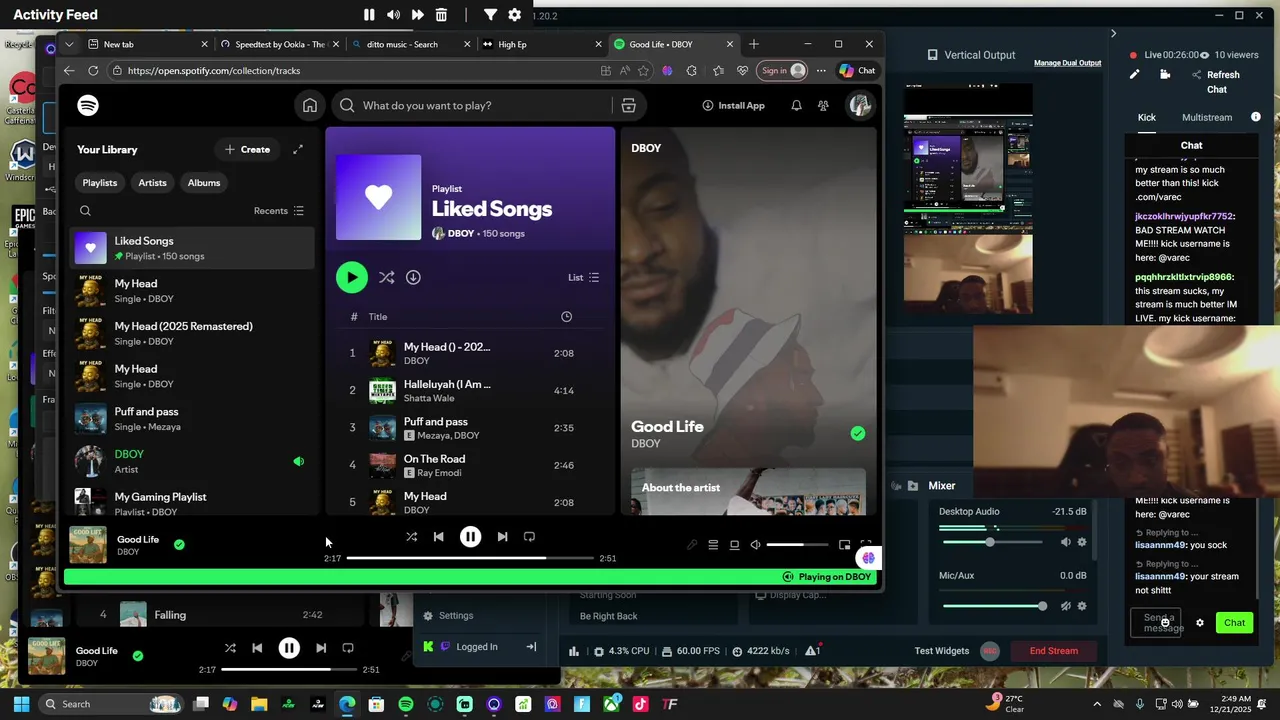Screen dimensions: 1280x720
Task: Open Spotify from Windows taskbar
Action: [405, 704]
